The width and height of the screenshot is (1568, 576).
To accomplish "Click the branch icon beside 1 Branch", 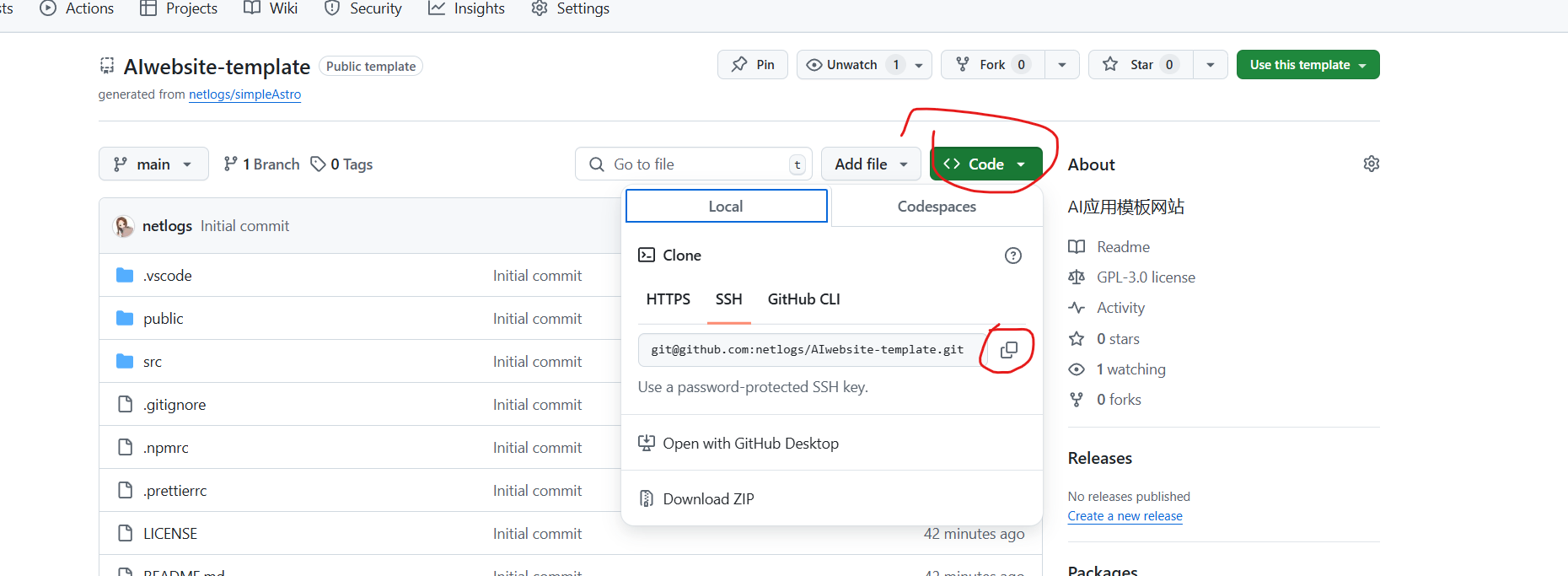I will click(x=230, y=164).
